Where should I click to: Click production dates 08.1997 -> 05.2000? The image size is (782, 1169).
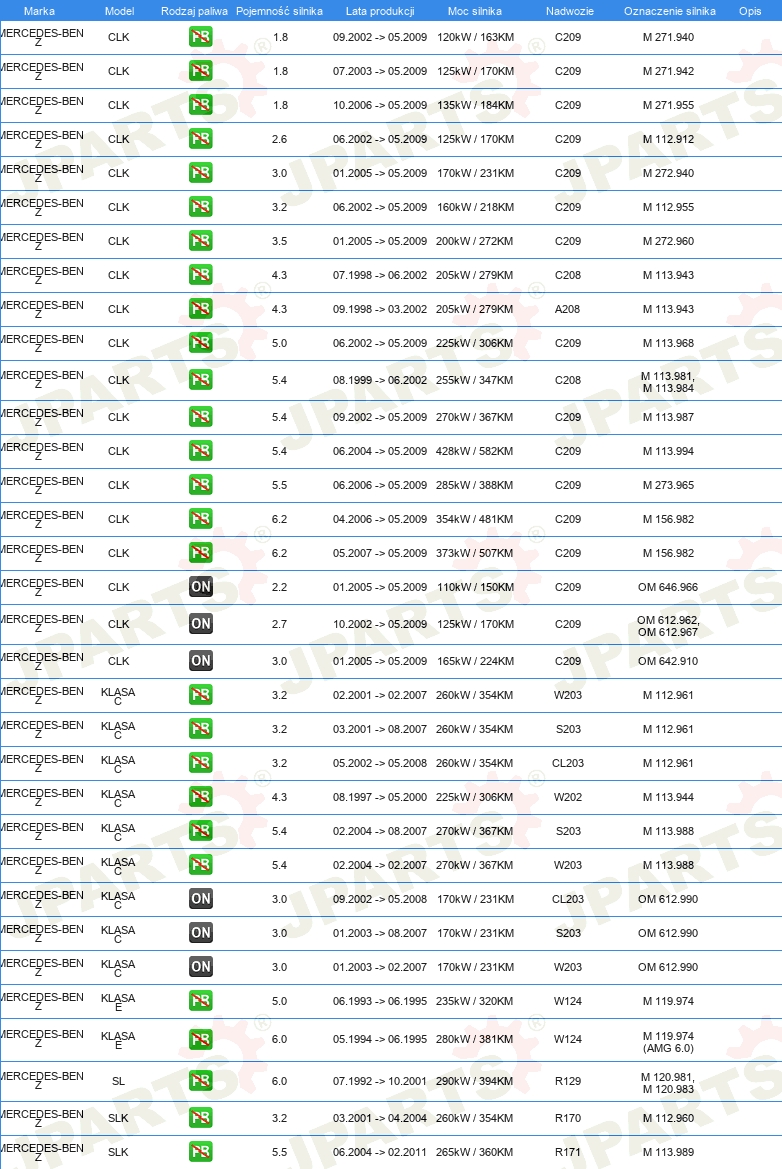click(x=380, y=797)
